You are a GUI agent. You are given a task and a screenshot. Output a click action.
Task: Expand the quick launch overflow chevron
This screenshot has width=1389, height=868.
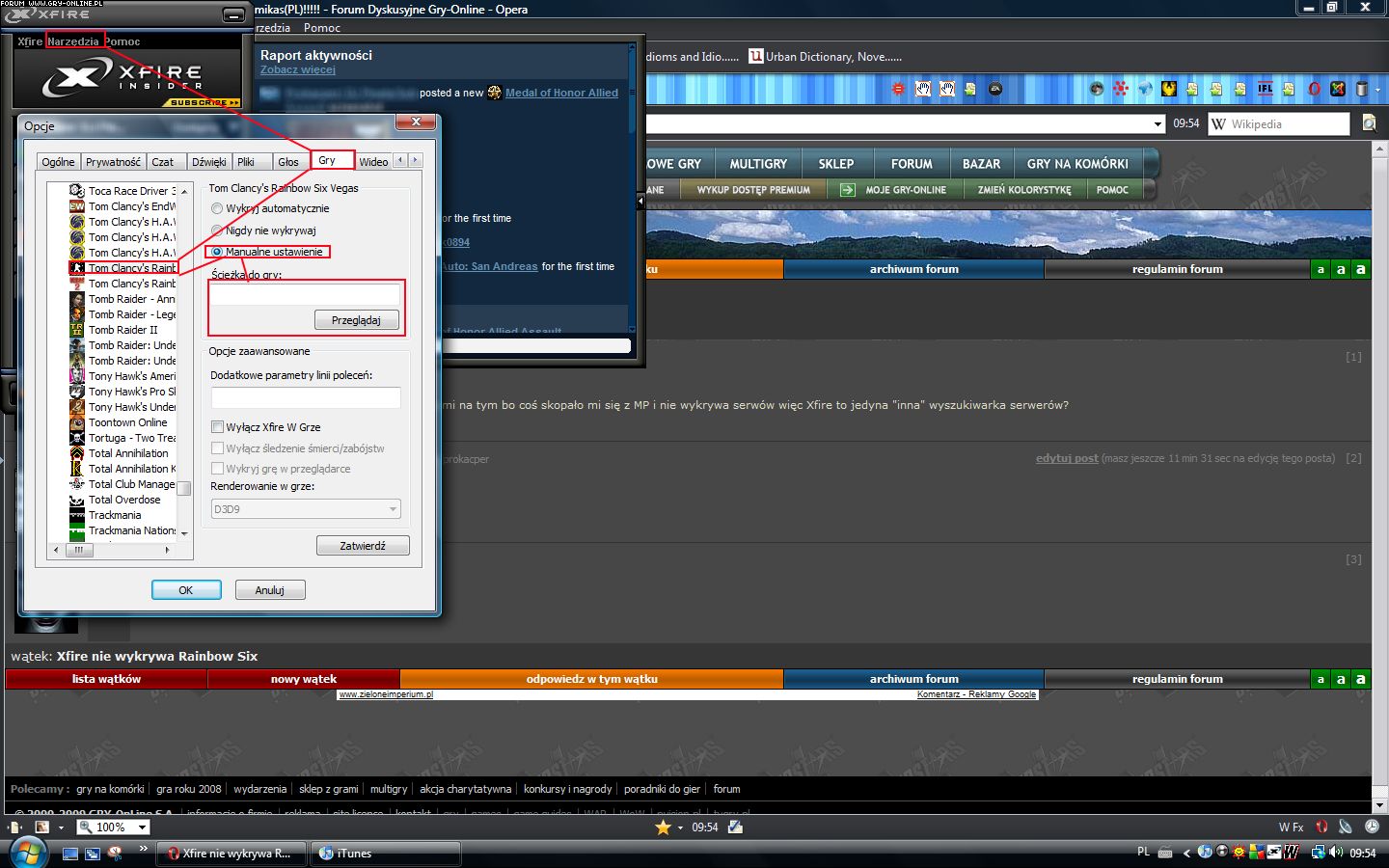click(x=144, y=849)
